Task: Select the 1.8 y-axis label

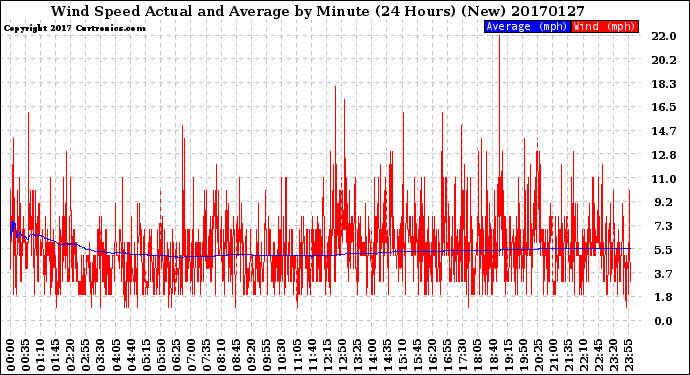Action: pos(664,297)
